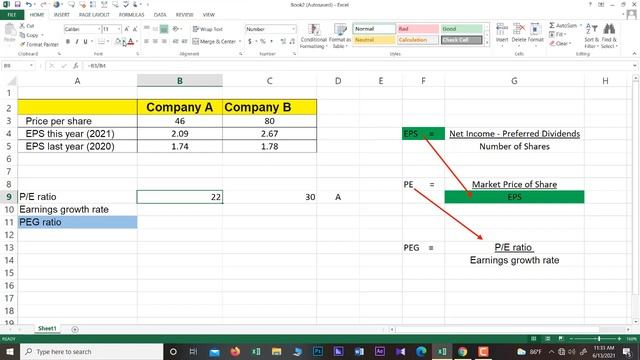Open the Number format dropdown
The image size is (640, 360).
click(x=293, y=29)
